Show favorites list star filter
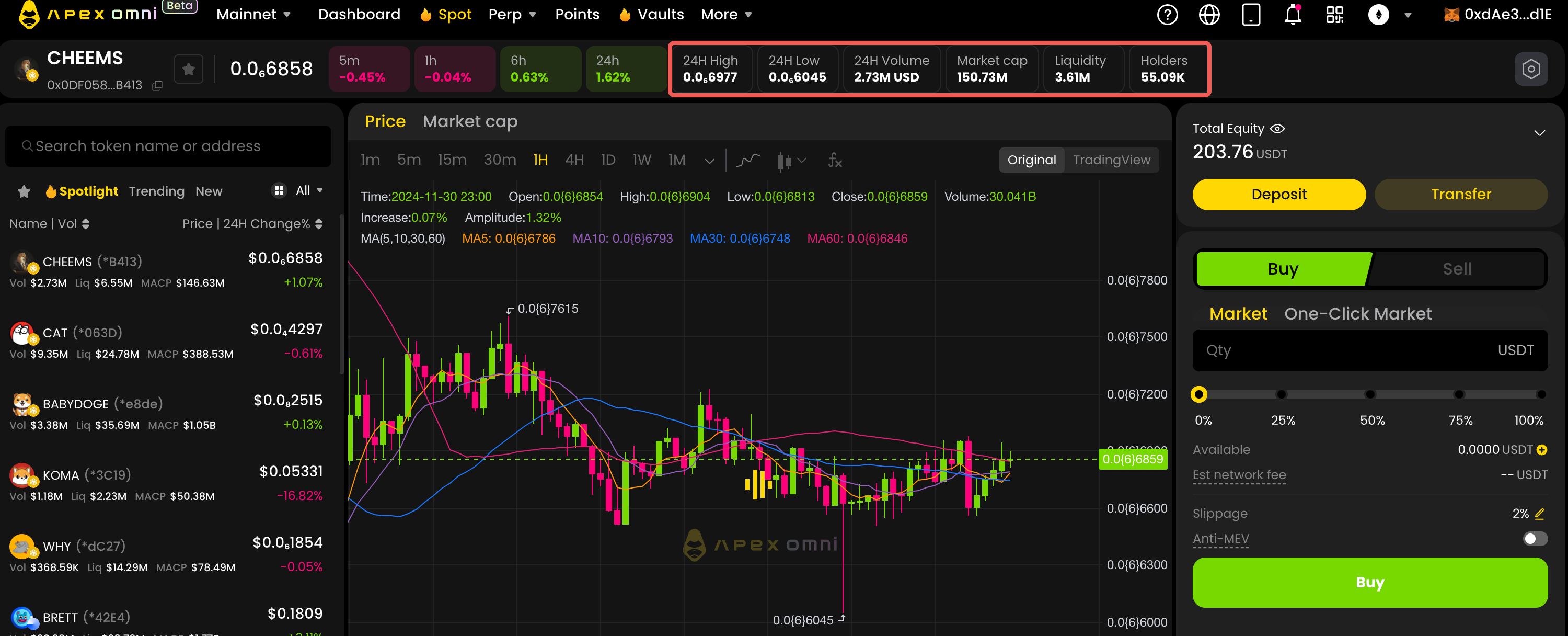Viewport: 1568px width, 636px height. (x=24, y=191)
